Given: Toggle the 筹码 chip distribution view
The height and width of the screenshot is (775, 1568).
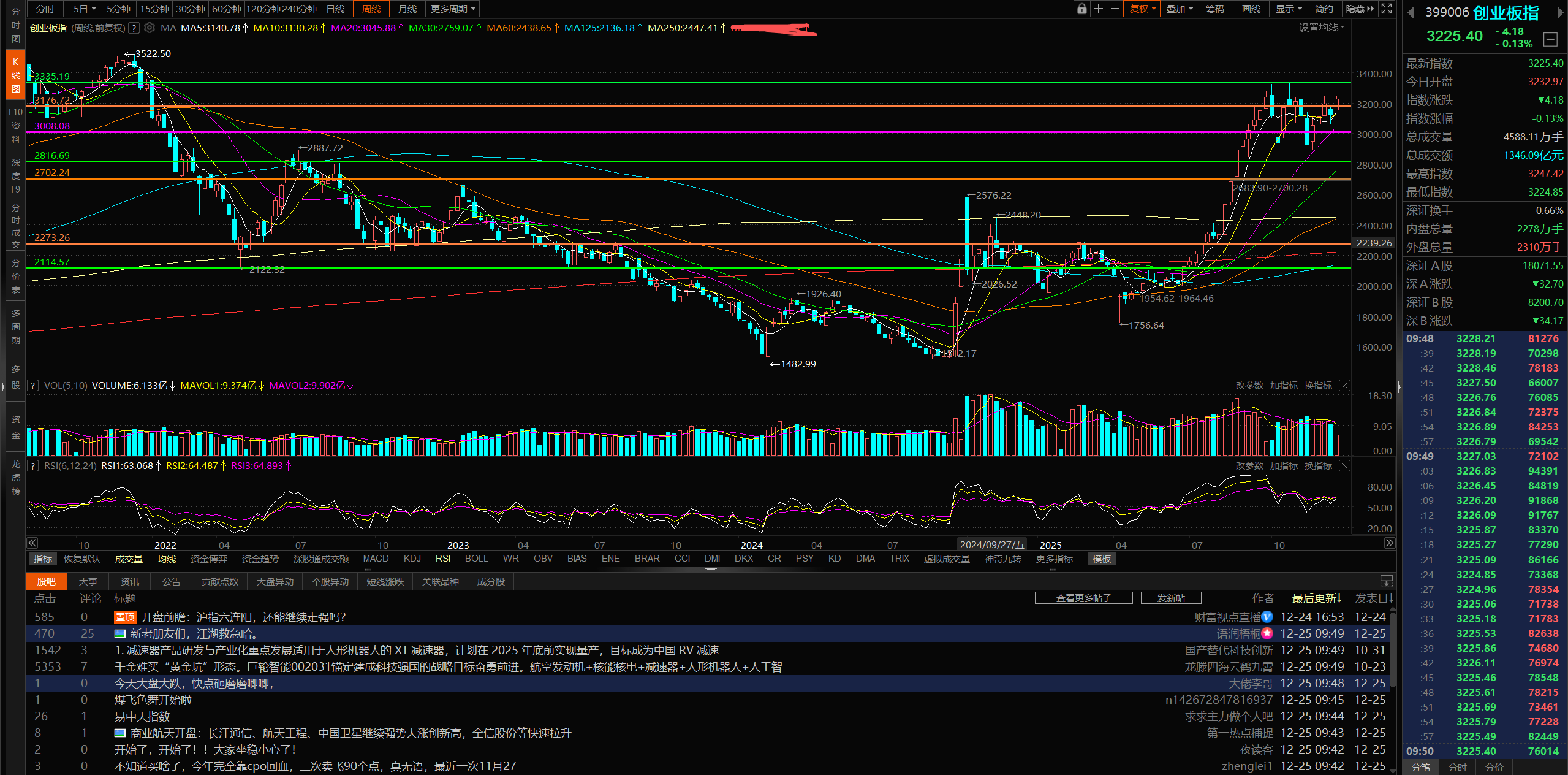Looking at the screenshot, I should click(x=1214, y=9).
